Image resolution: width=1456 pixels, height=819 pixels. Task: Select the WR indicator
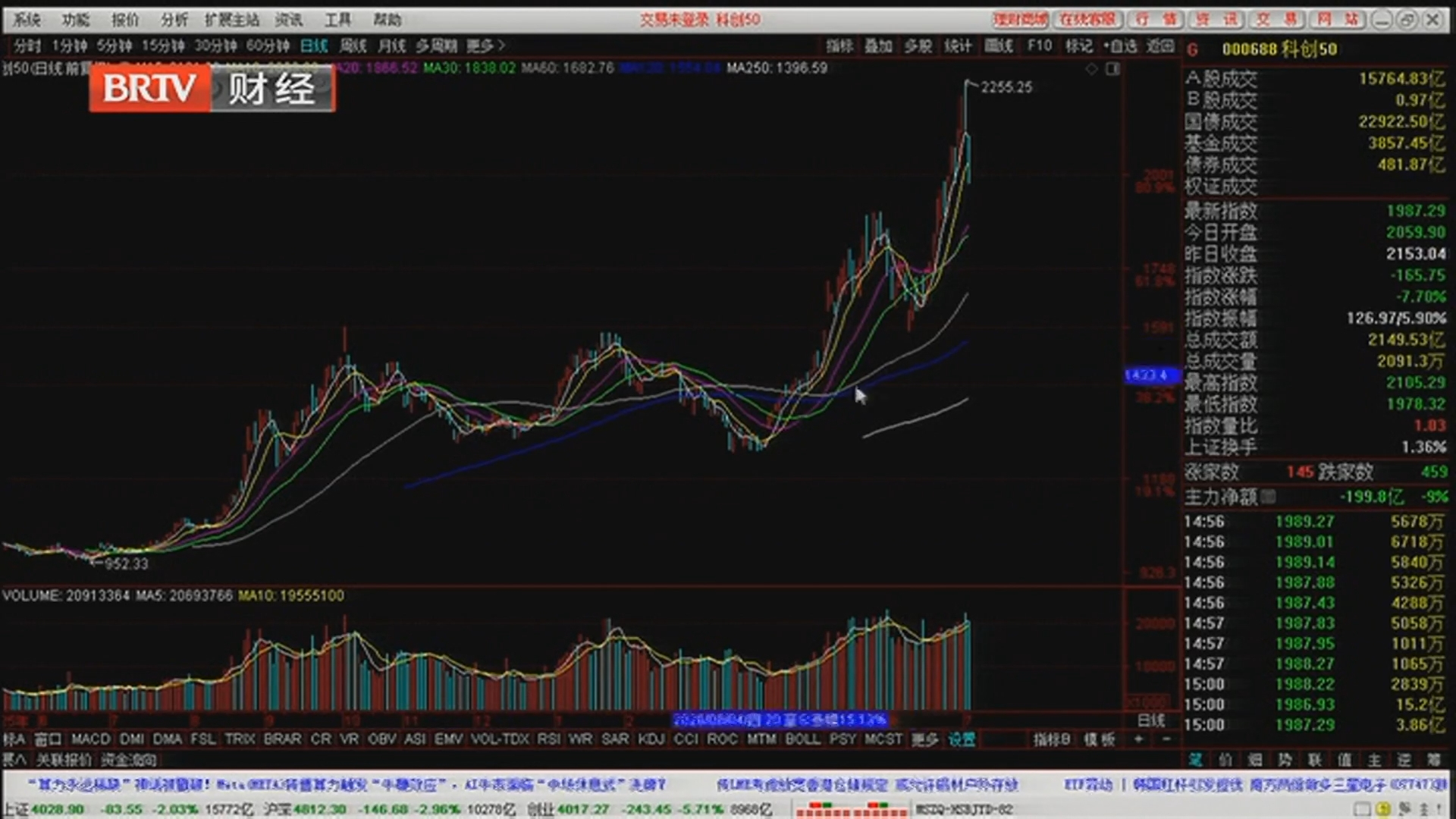580,739
